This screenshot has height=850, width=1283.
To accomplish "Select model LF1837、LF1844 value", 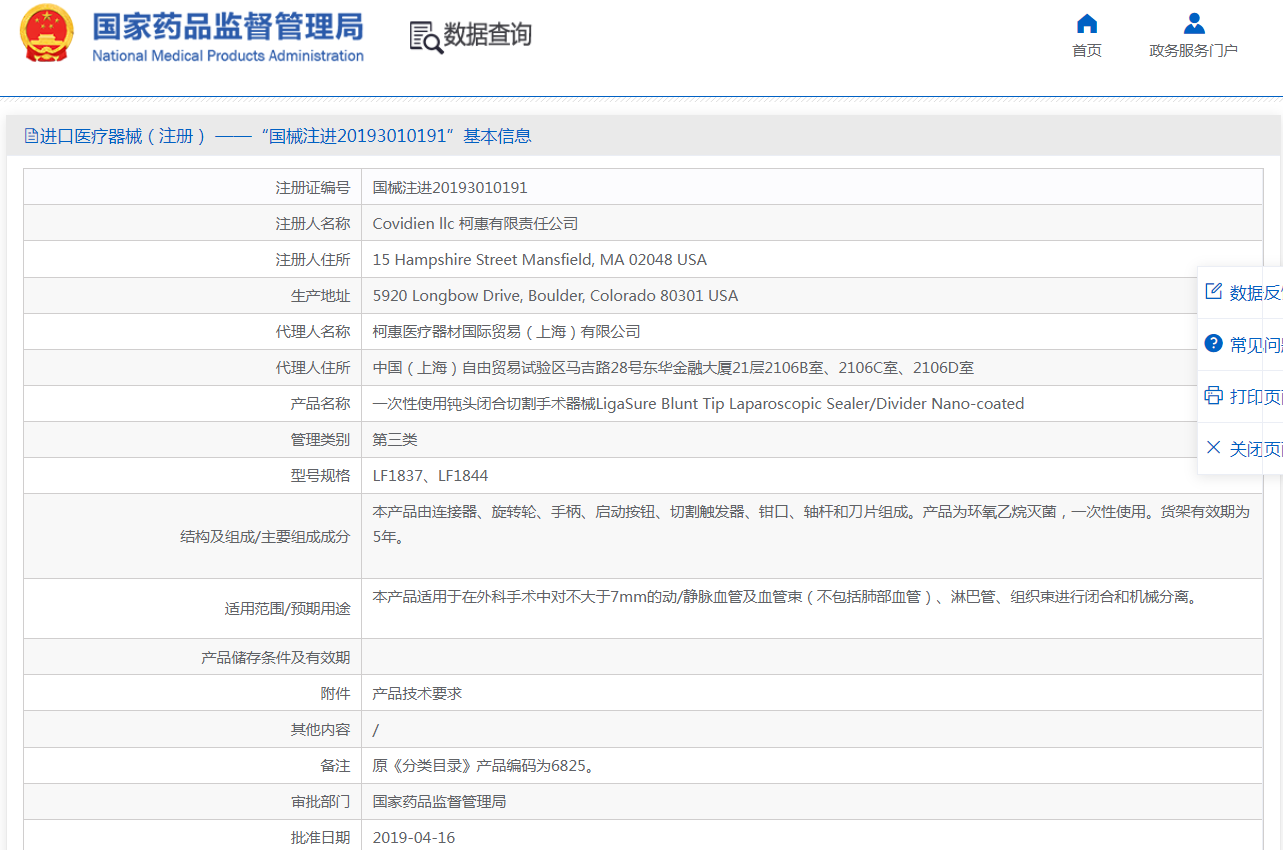I will click(x=430, y=475).
